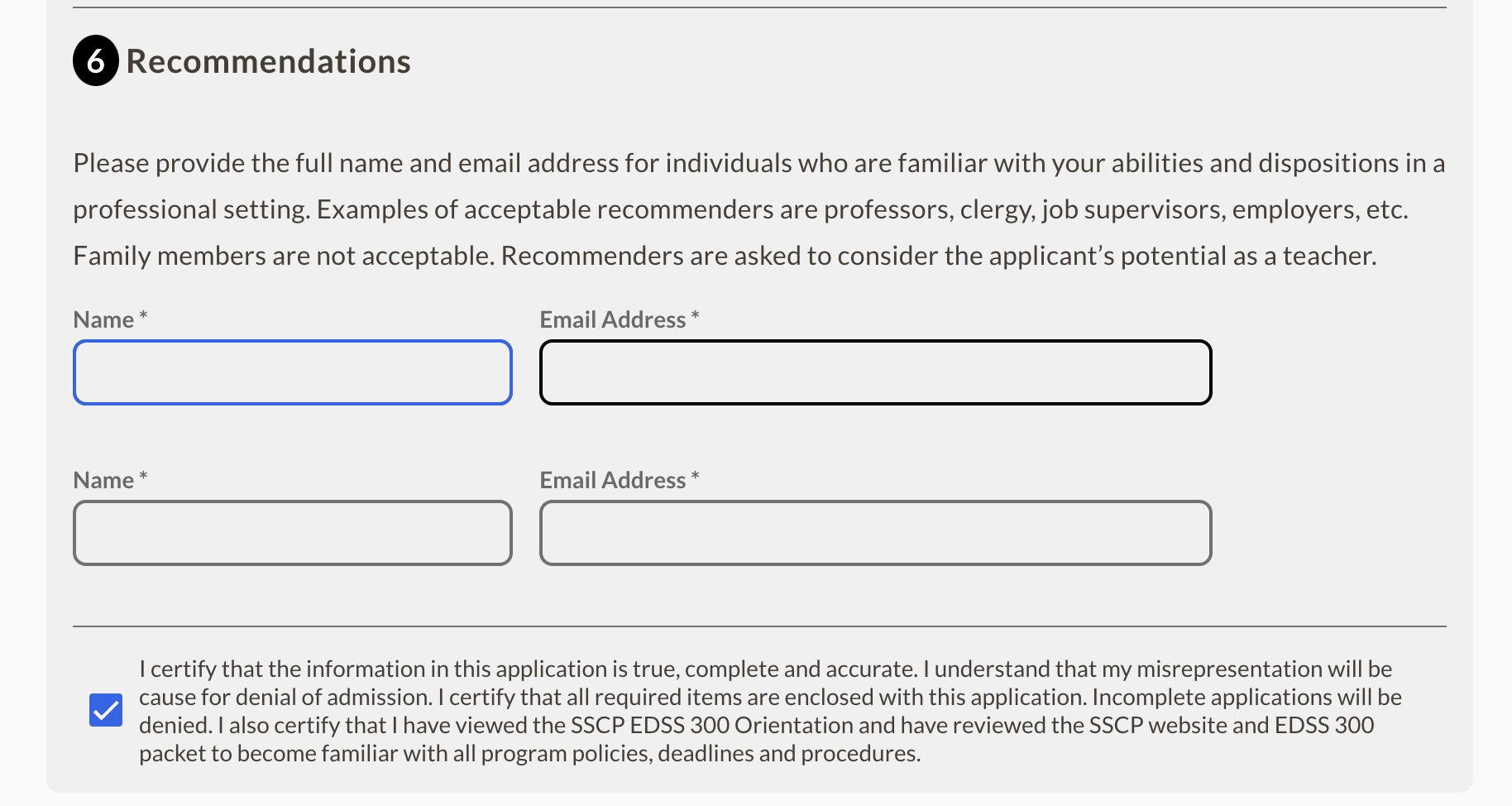Screen dimensions: 1512x806
Task: Focus the first recommender Name field
Action: click(293, 372)
